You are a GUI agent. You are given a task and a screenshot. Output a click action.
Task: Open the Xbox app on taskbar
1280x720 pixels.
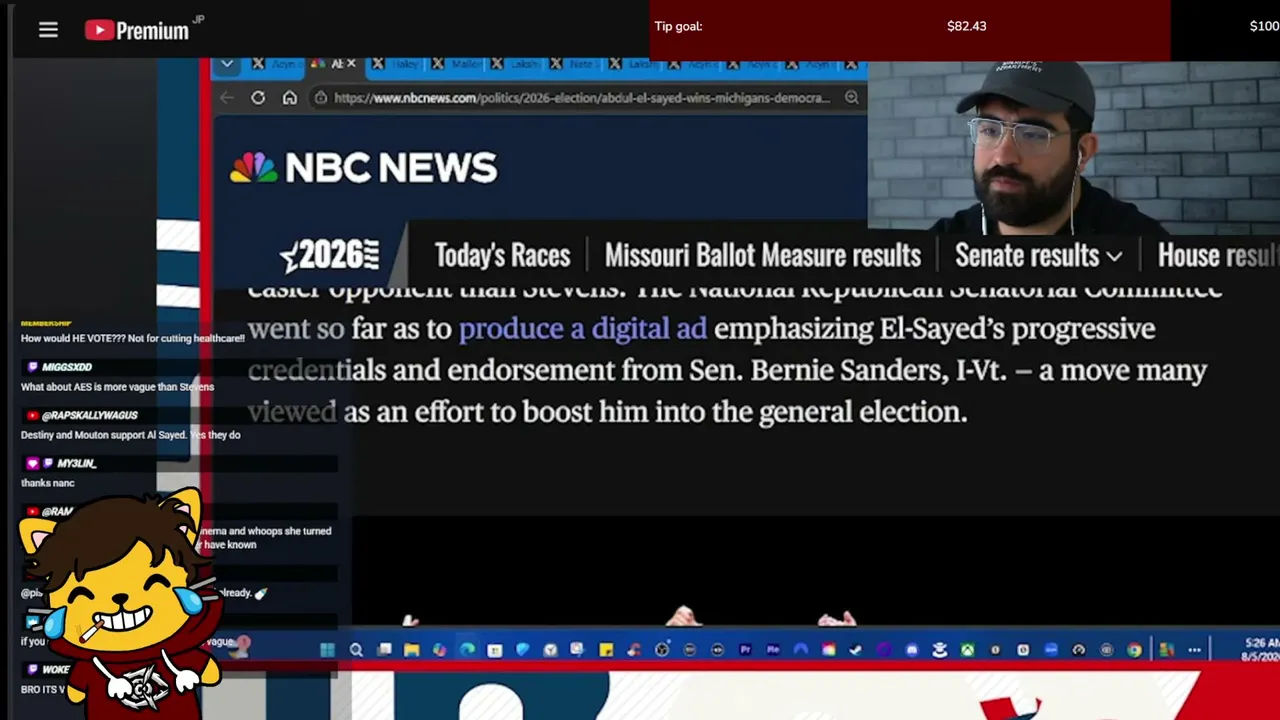pos(967,650)
